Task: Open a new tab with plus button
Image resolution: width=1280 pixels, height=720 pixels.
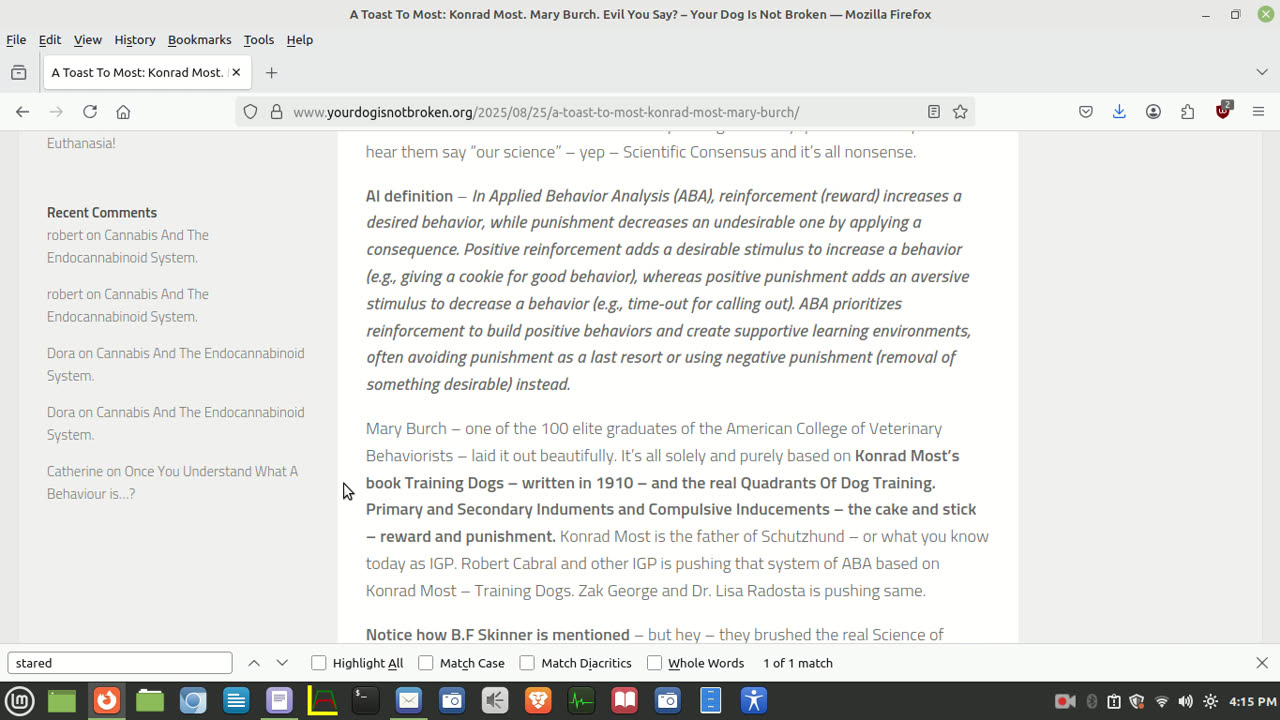Action: tap(271, 72)
